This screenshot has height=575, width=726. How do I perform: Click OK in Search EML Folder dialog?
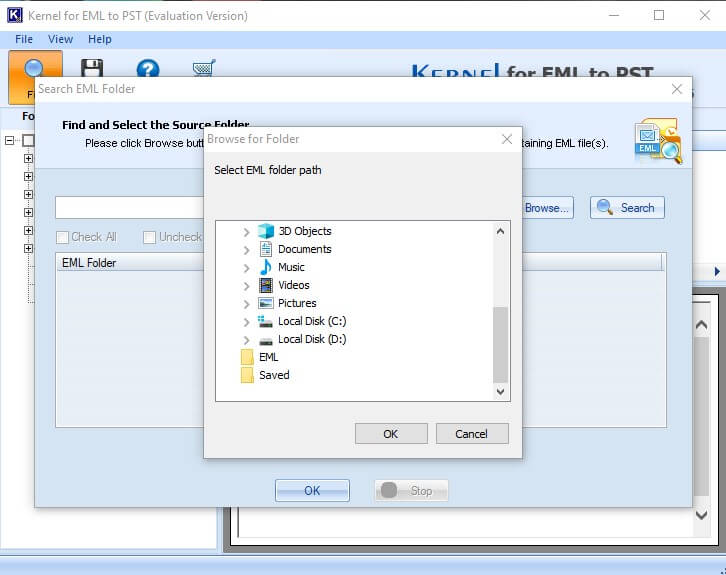tap(312, 491)
